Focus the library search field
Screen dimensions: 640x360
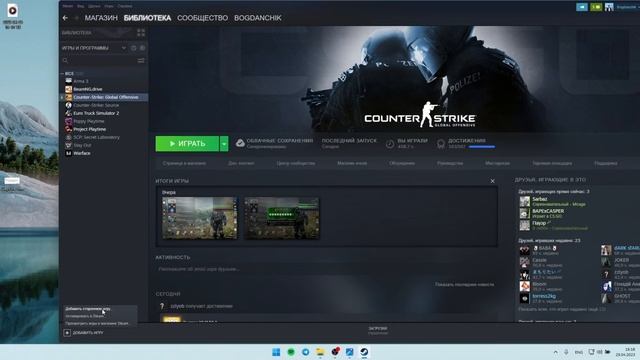click(x=100, y=60)
